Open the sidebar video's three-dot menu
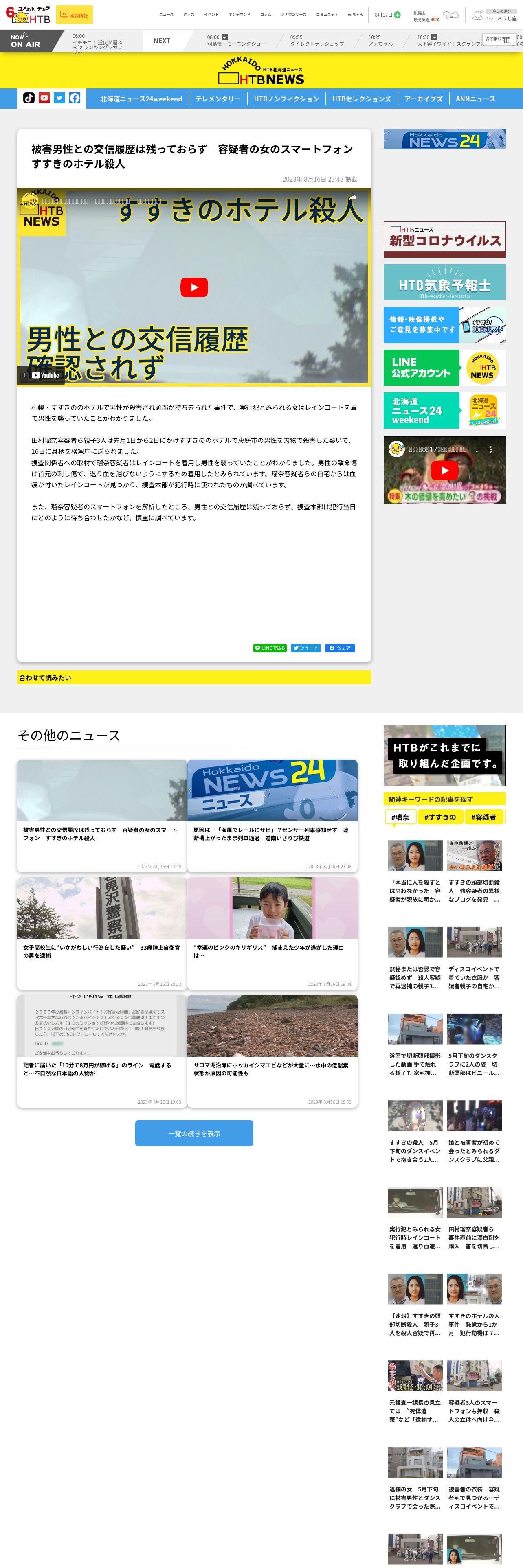Viewport: 523px width, 1568px height. 491,449
